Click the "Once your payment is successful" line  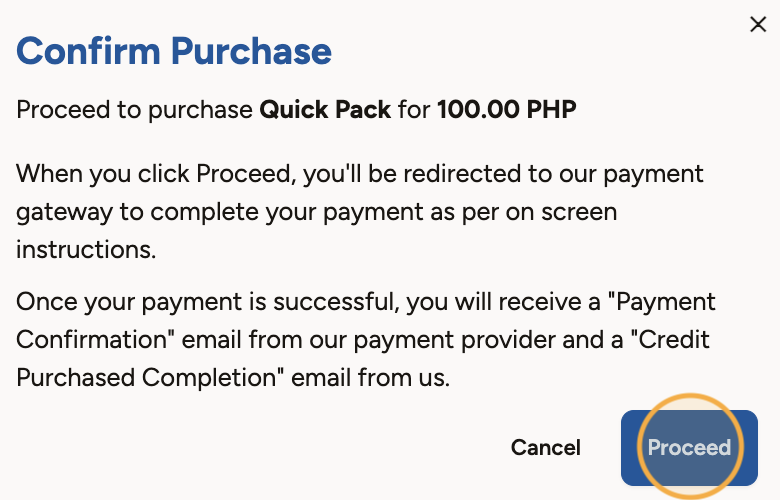click(x=208, y=302)
